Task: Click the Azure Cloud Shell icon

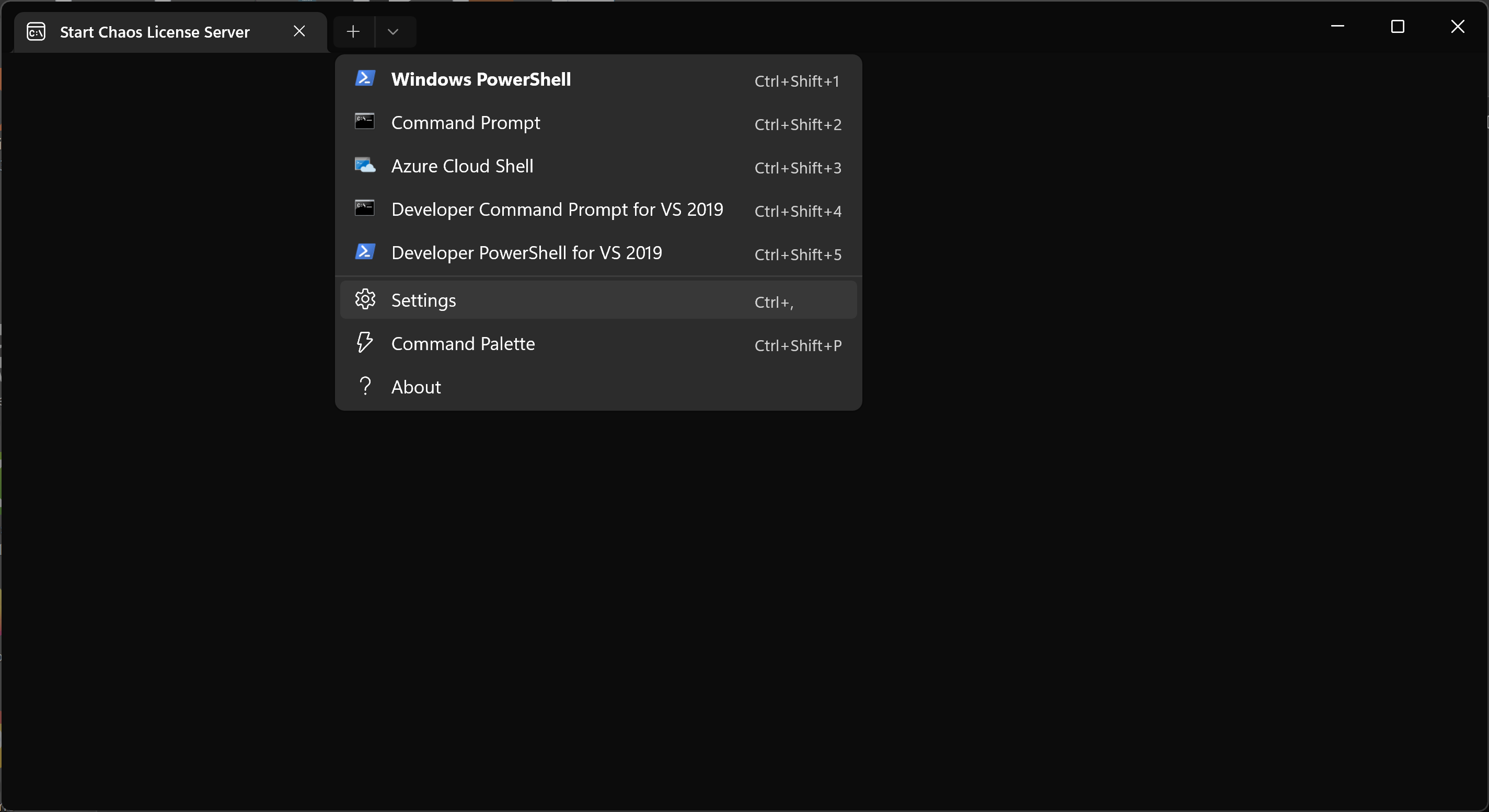Action: (365, 165)
